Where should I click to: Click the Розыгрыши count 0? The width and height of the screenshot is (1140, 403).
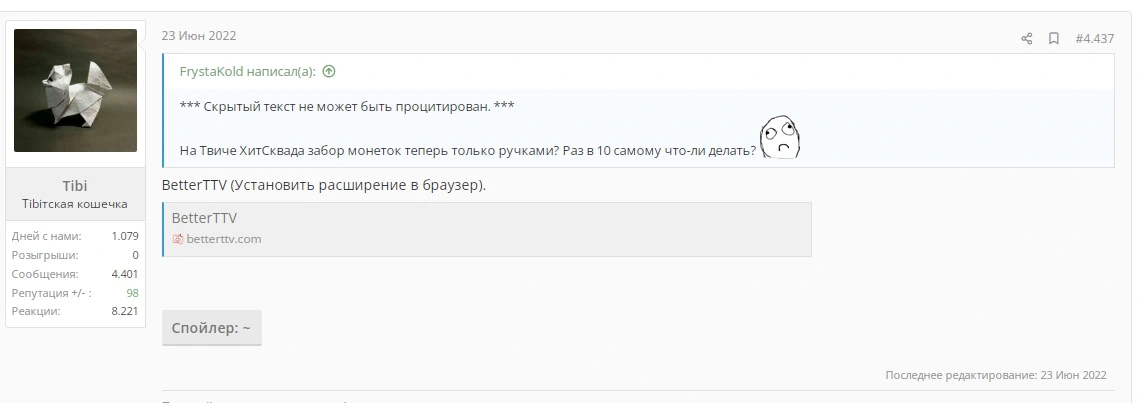(x=135, y=255)
